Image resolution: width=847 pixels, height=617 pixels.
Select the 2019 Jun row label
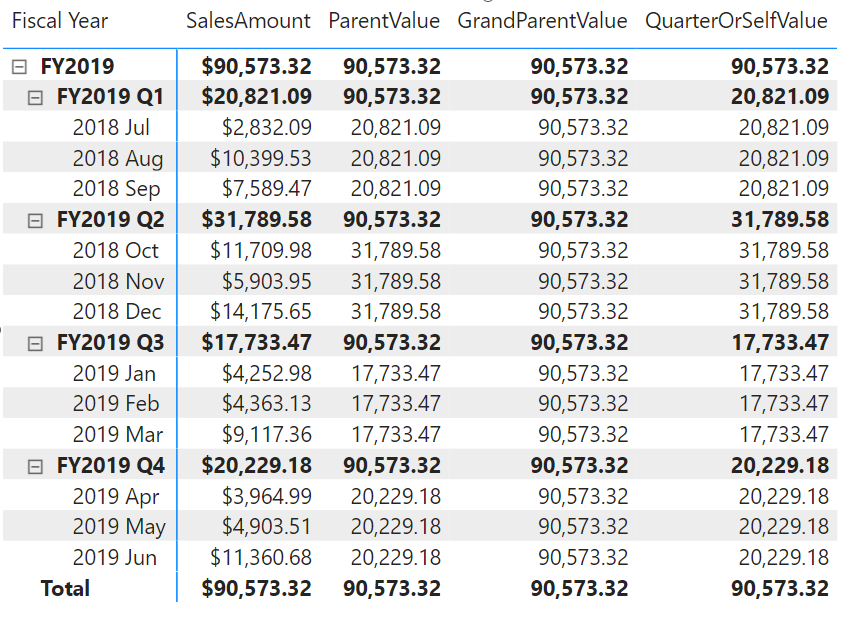tap(115, 558)
